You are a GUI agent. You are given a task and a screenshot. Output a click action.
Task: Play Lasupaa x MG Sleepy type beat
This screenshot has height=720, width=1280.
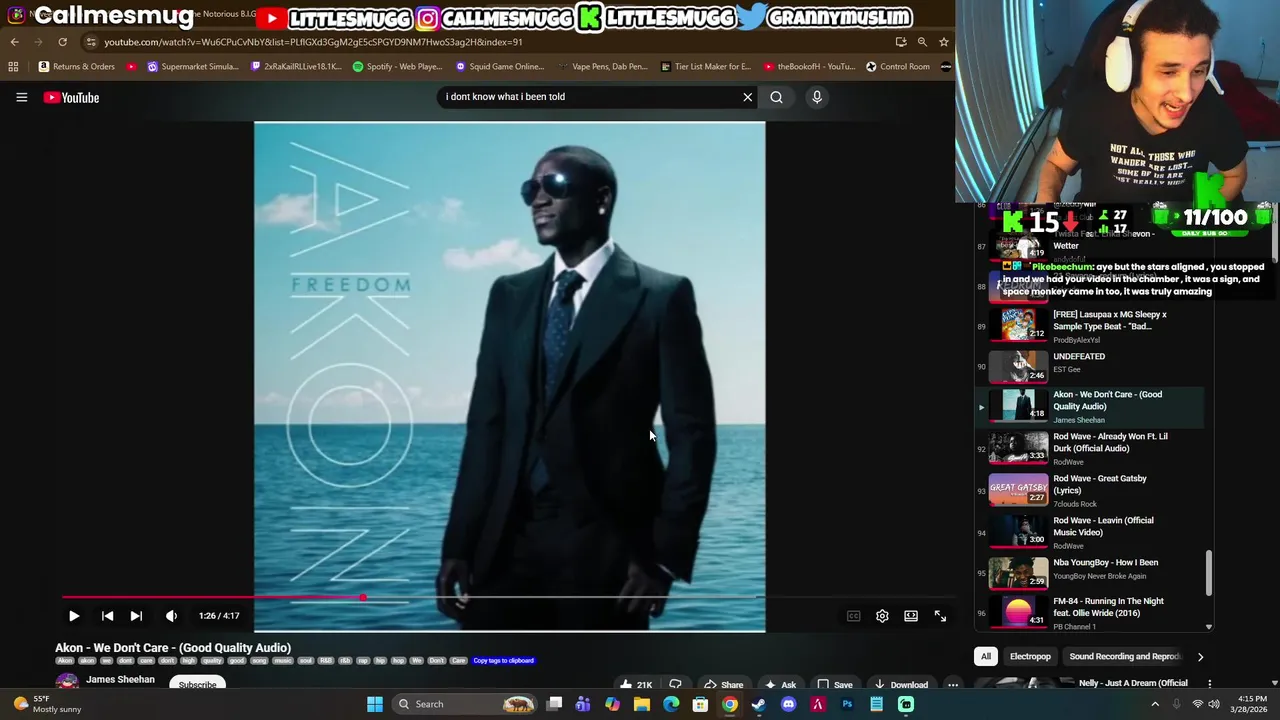click(x=1090, y=326)
